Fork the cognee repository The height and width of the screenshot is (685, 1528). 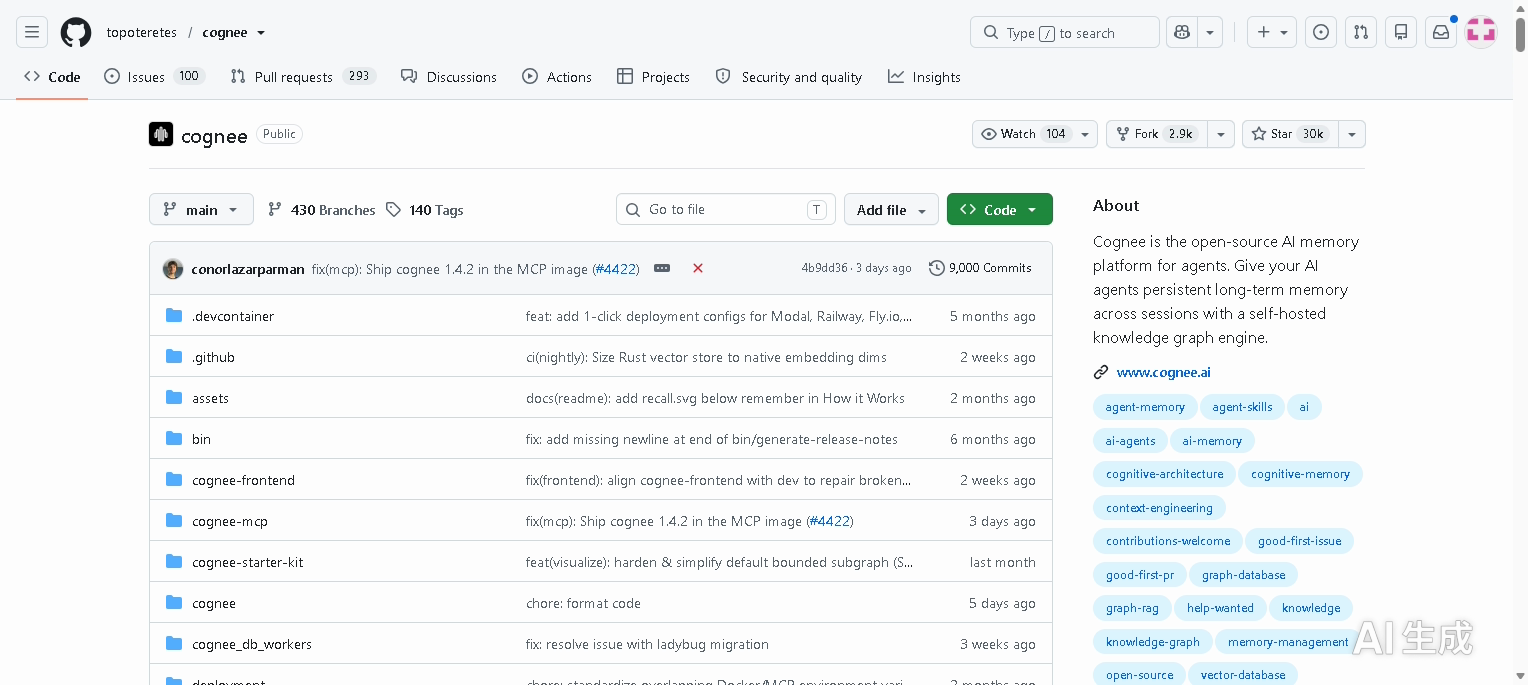click(1156, 134)
